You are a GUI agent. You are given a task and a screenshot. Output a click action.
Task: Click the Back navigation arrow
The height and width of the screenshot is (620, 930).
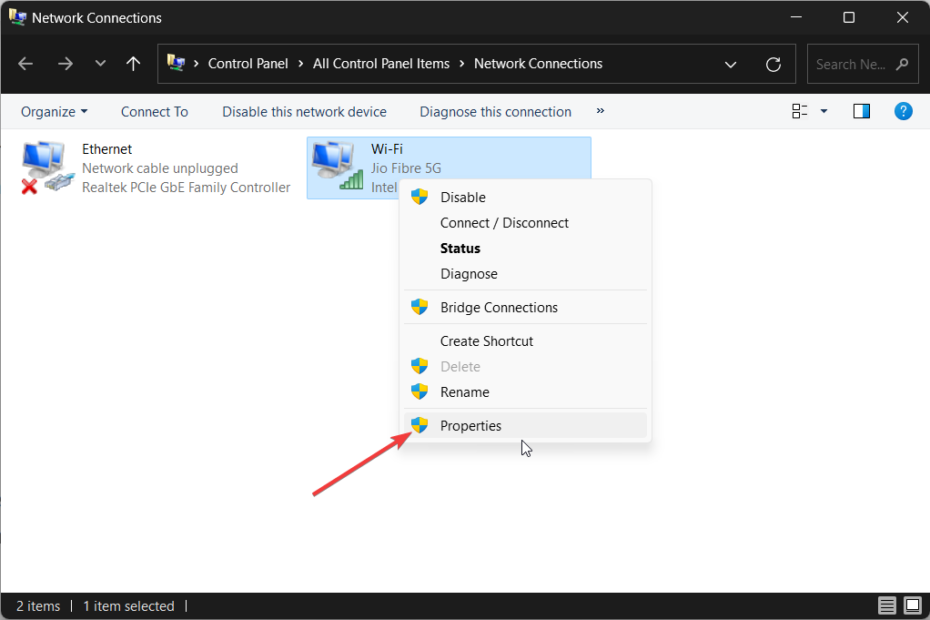point(24,63)
